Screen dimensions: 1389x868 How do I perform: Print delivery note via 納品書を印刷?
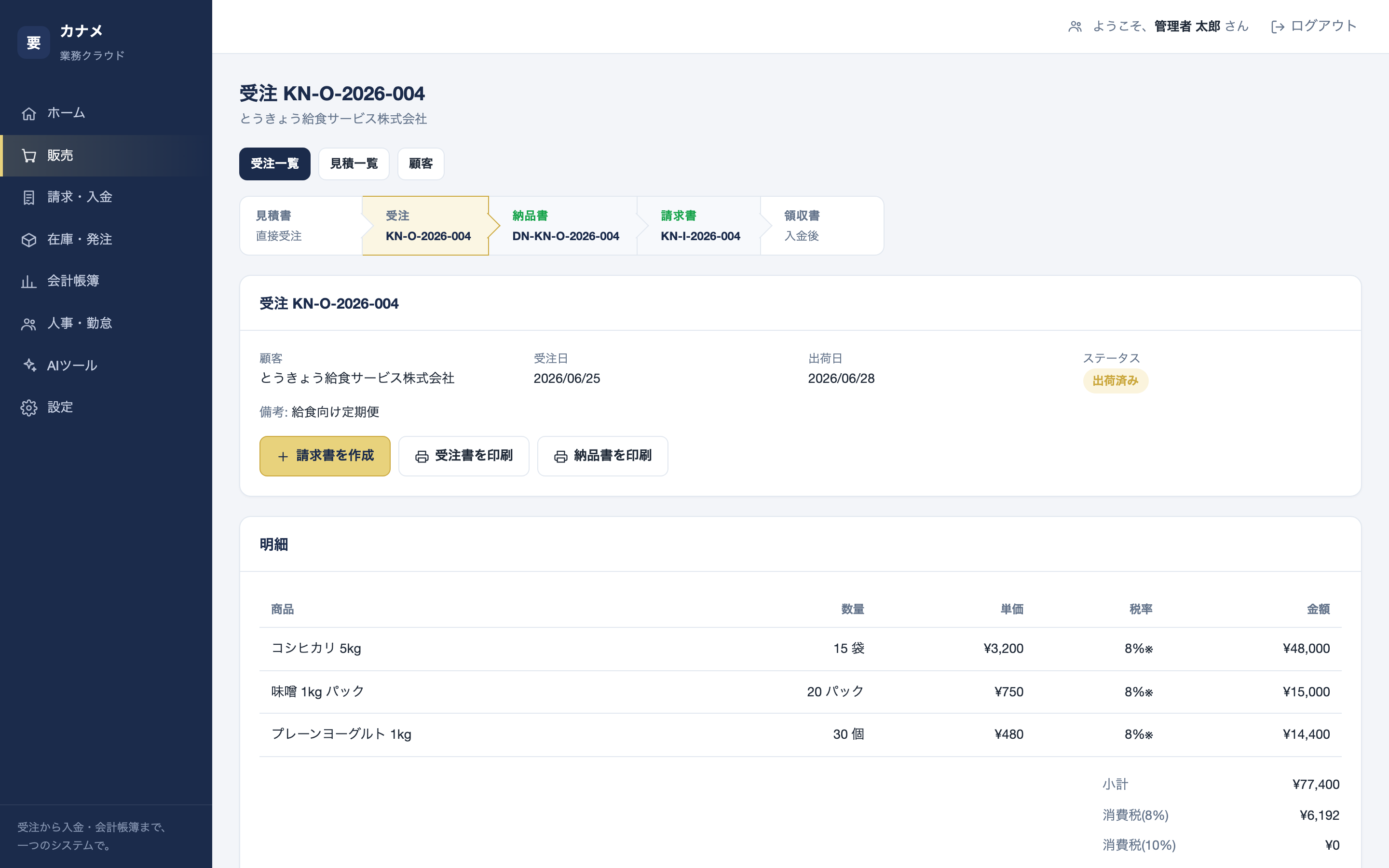tap(603, 456)
